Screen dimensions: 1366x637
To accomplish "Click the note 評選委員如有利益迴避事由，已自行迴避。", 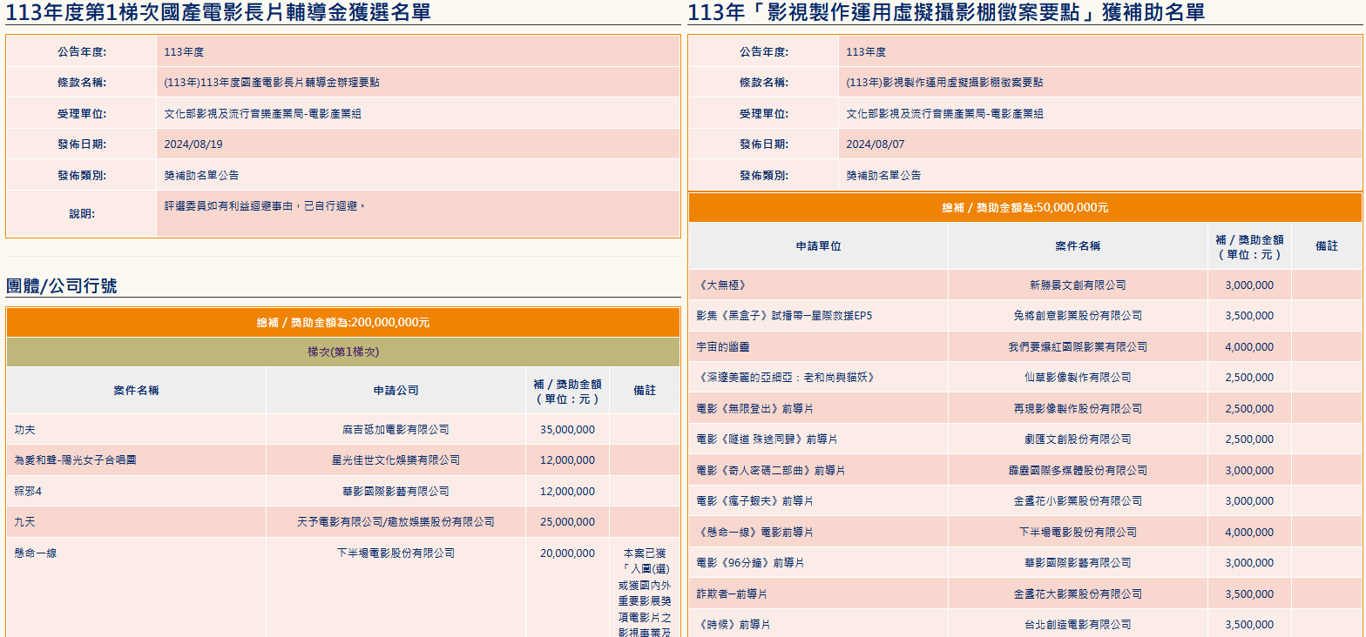I will coord(265,206).
